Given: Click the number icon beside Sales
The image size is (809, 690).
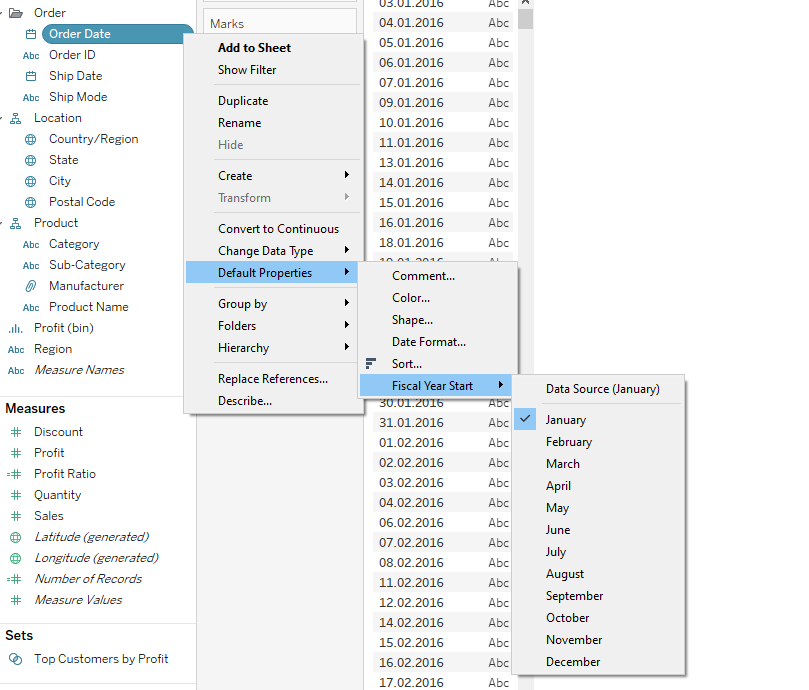Looking at the screenshot, I should [15, 516].
